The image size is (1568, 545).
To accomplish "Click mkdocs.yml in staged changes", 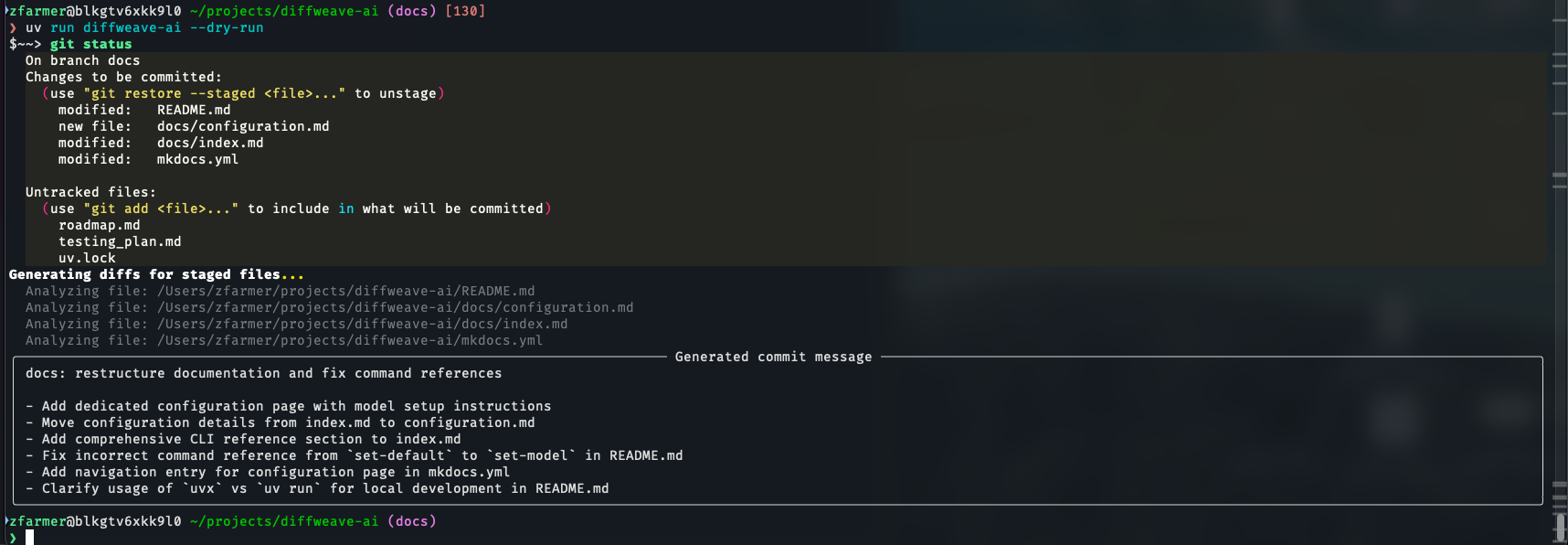I will click(197, 159).
